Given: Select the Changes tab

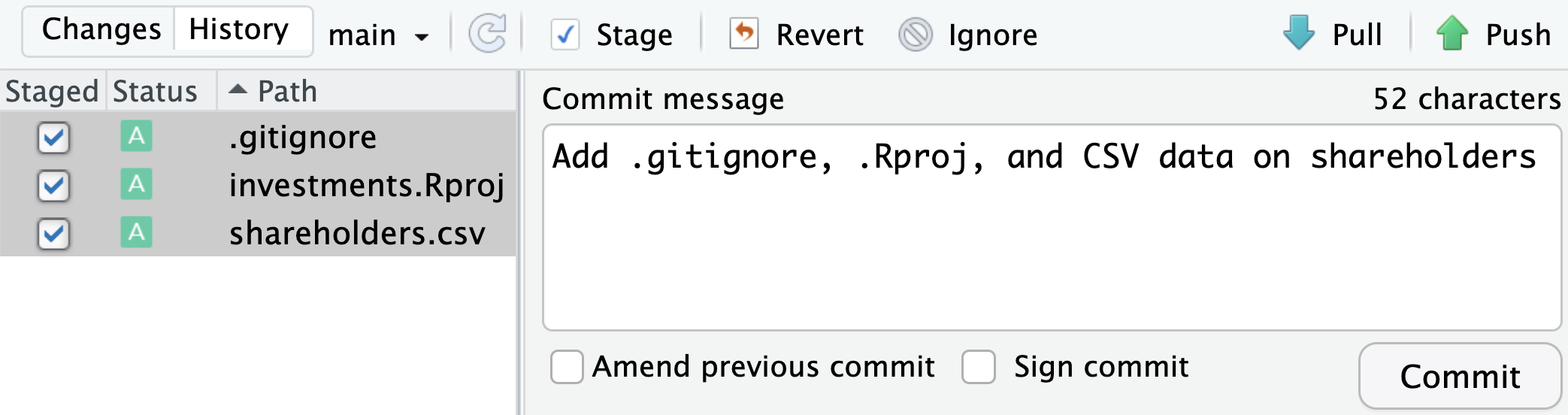Looking at the screenshot, I should point(101,30).
